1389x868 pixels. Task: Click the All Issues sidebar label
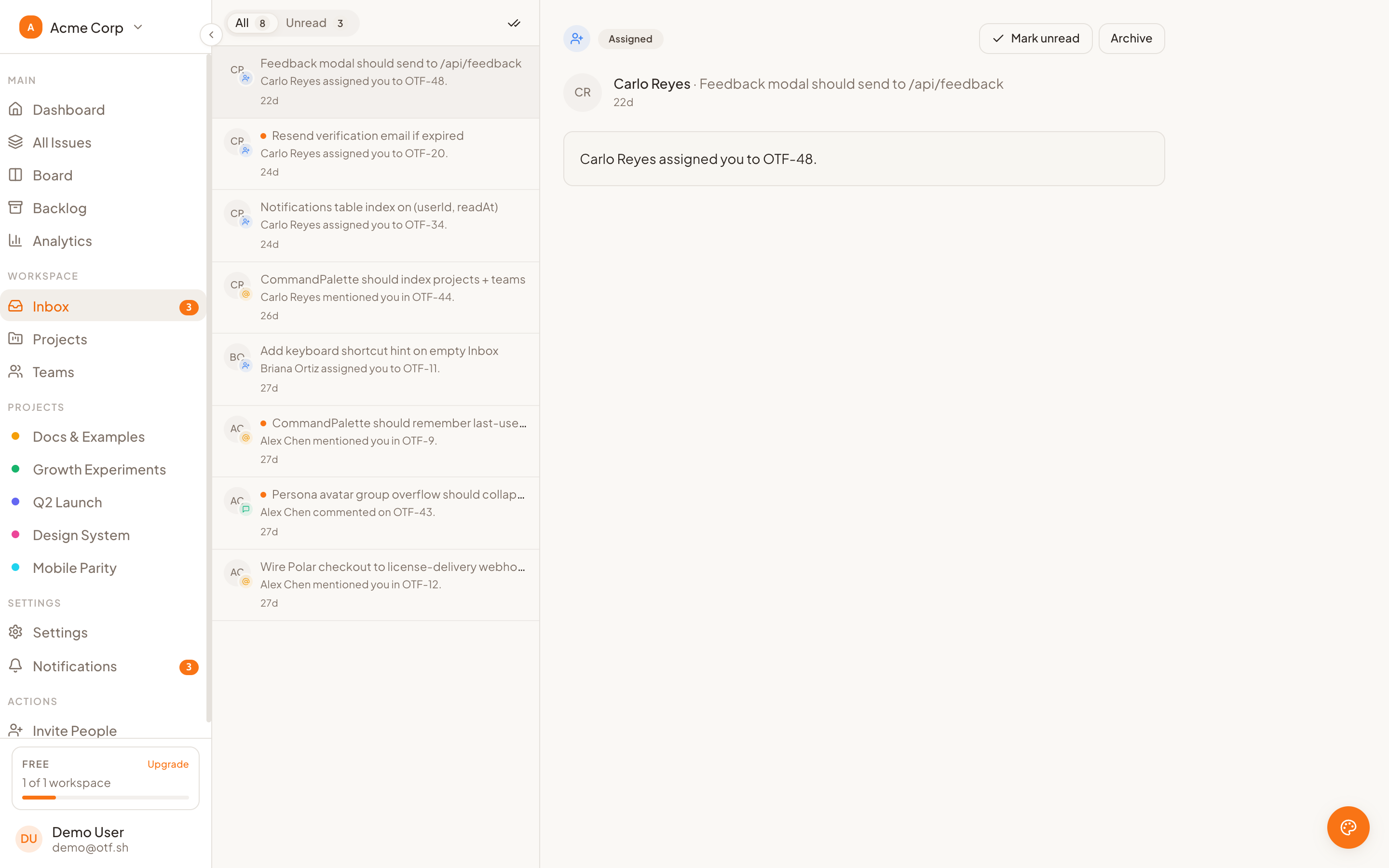(62, 142)
